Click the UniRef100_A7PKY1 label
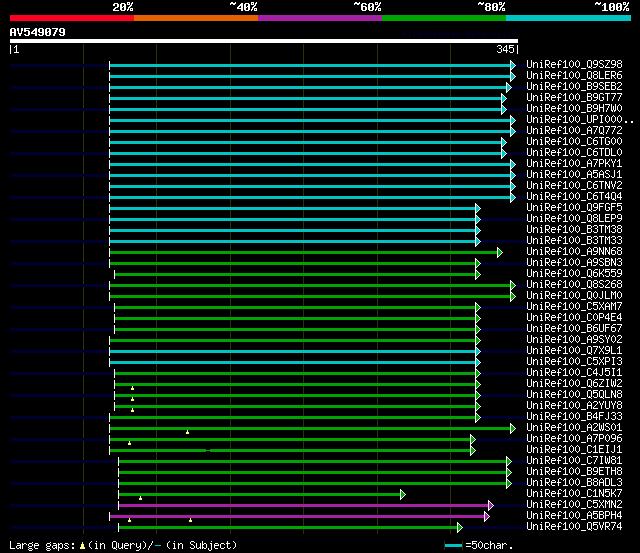 click(574, 164)
